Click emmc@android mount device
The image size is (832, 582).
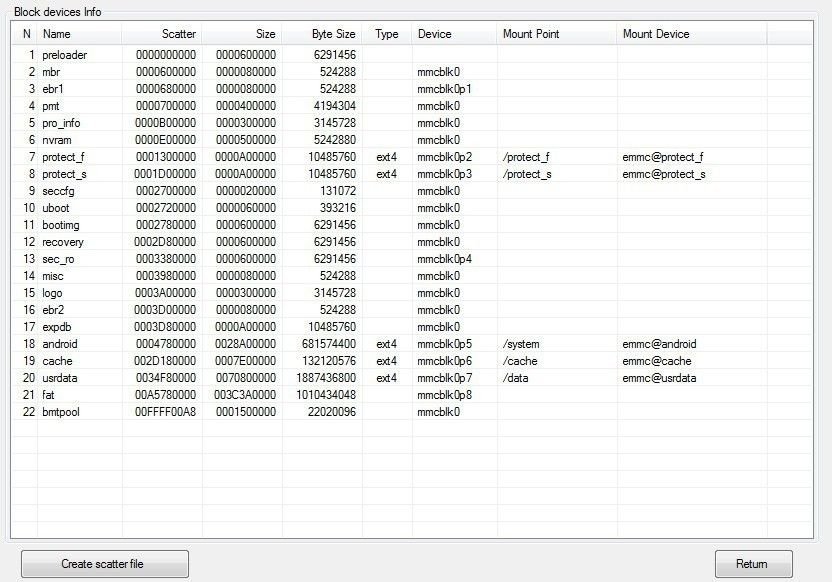coord(660,344)
